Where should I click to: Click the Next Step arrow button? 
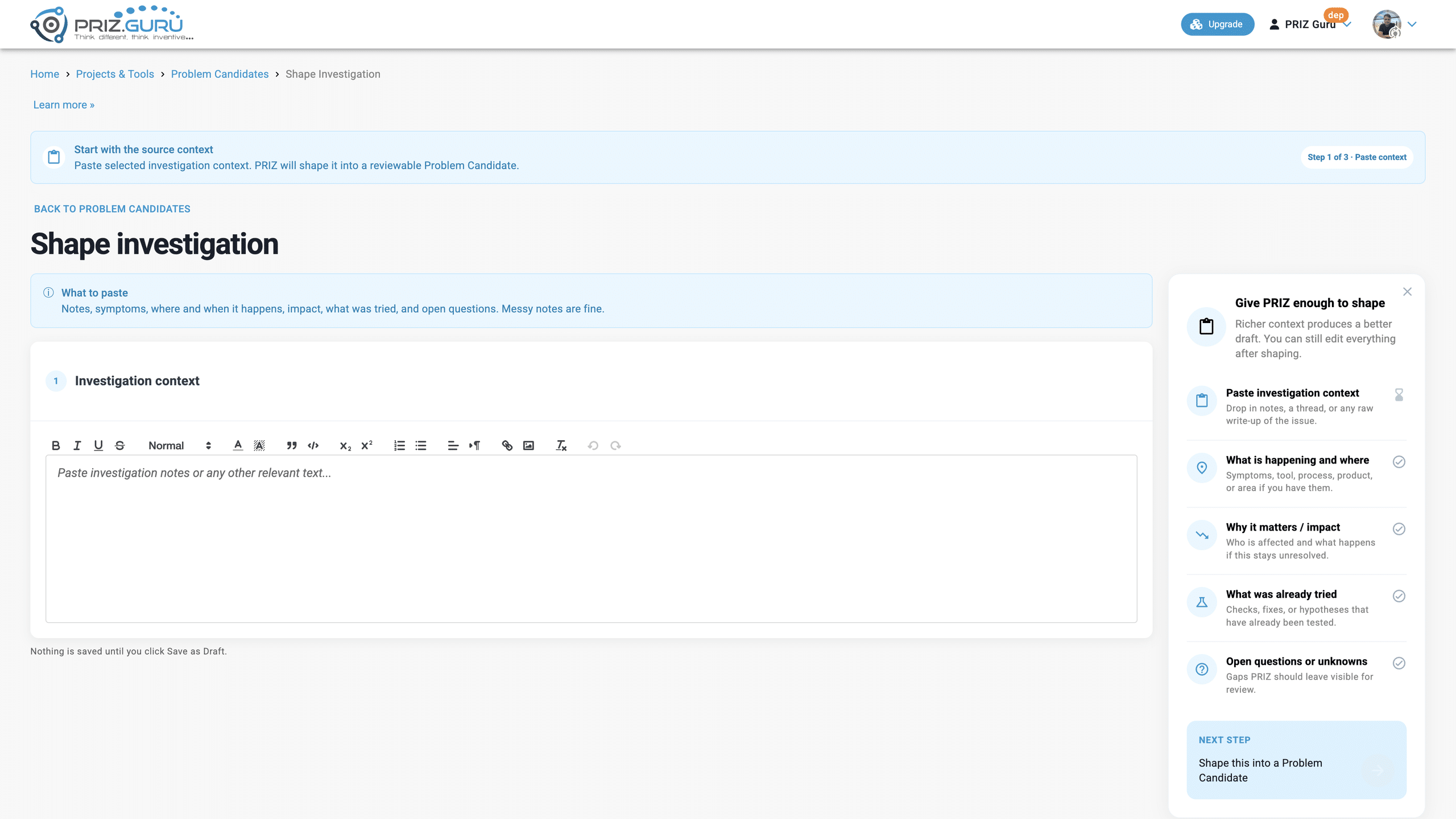click(1378, 771)
